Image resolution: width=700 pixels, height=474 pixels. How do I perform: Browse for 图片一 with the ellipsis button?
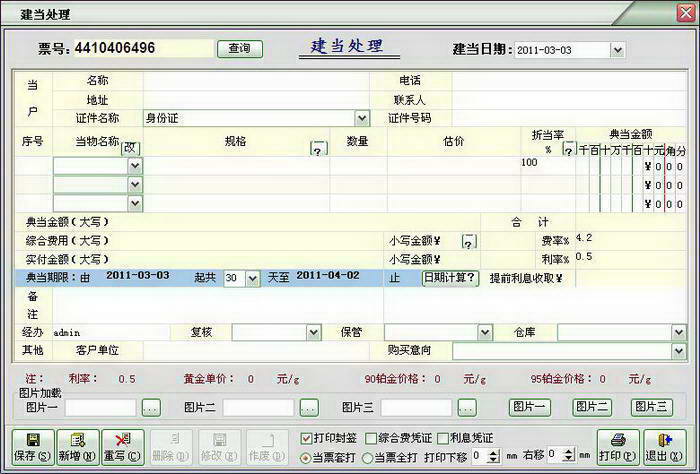tap(151, 407)
